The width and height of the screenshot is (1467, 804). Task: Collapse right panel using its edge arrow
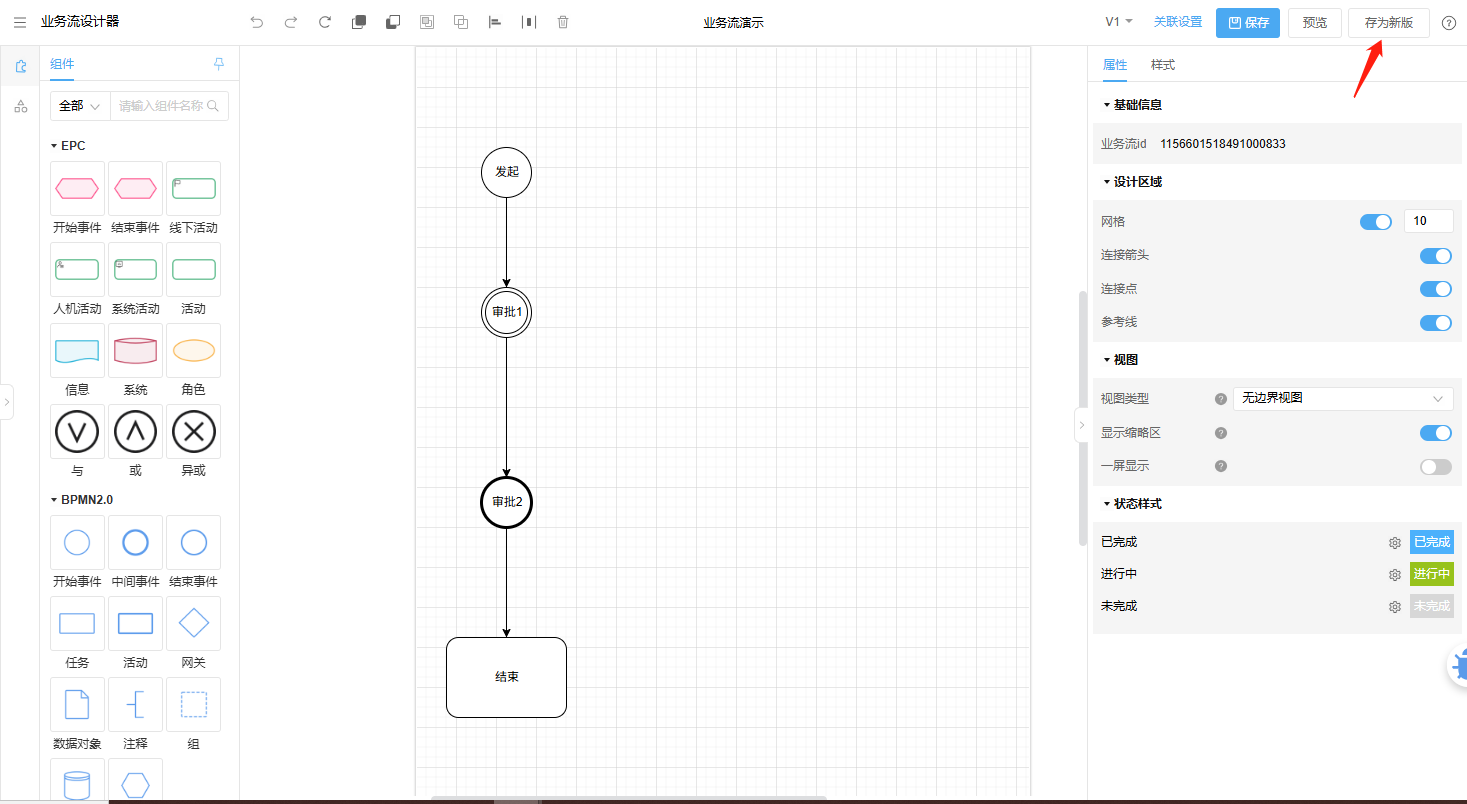(x=1081, y=425)
